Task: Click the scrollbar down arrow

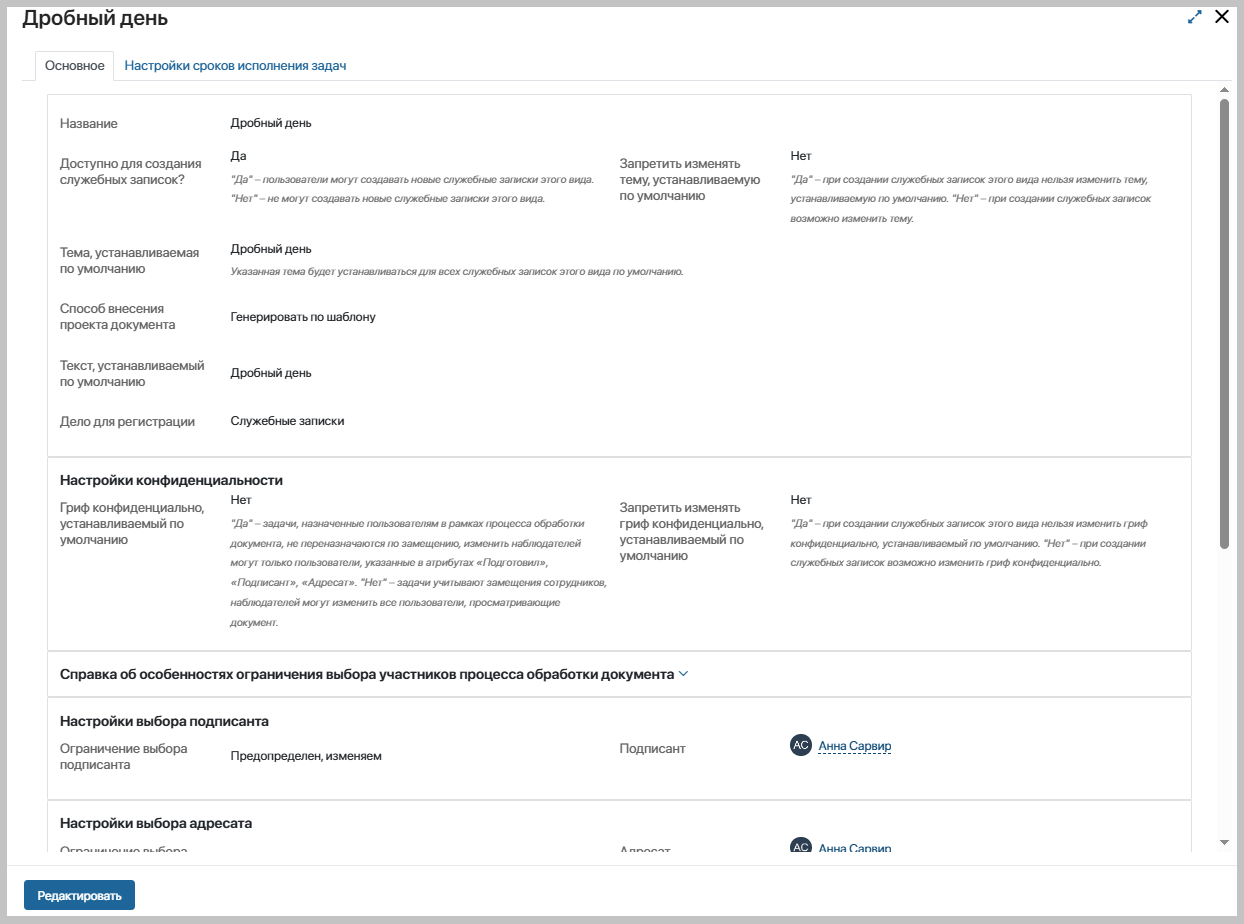Action: (x=1224, y=843)
